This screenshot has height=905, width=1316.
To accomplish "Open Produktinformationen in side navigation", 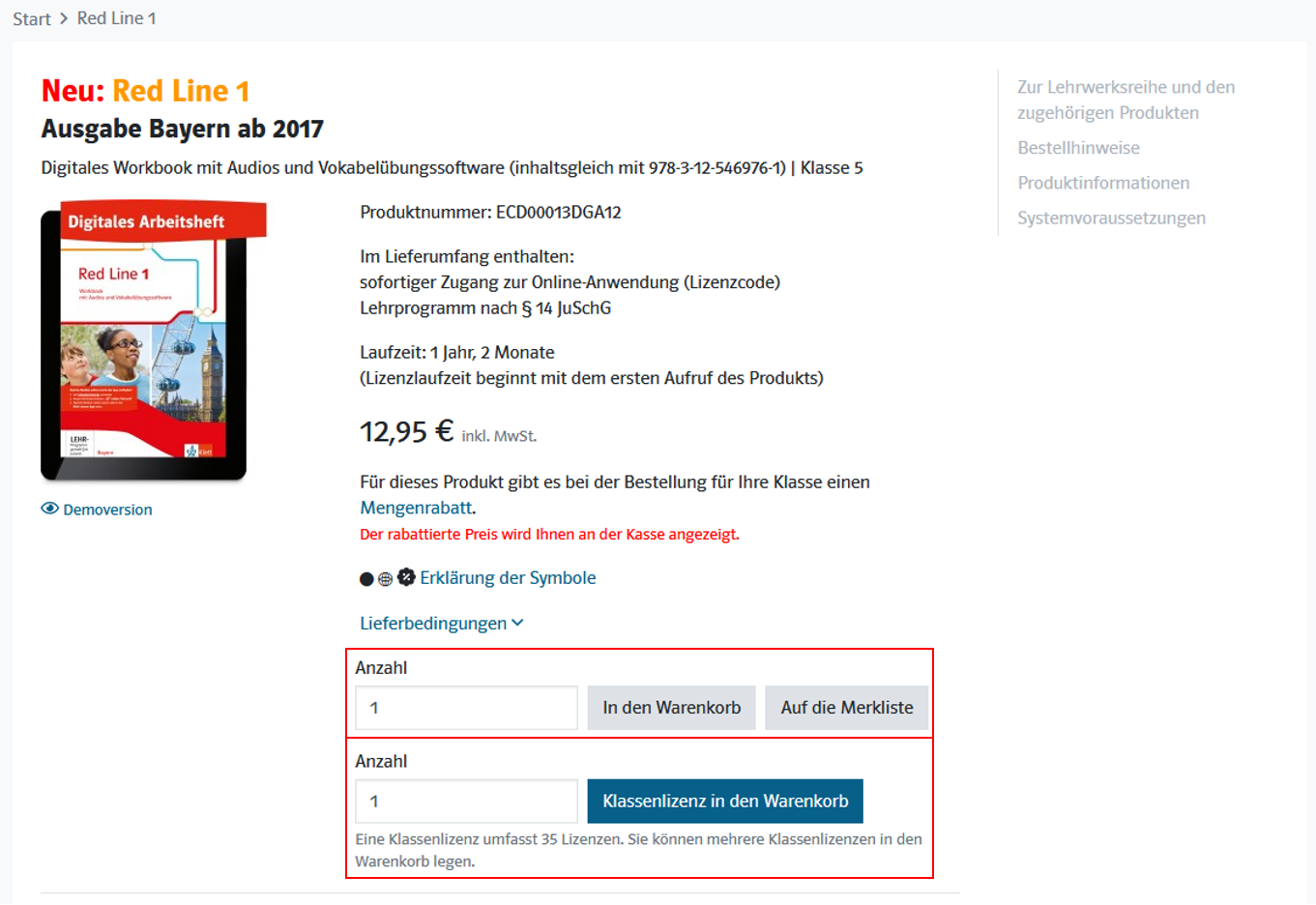I will click(x=1103, y=183).
